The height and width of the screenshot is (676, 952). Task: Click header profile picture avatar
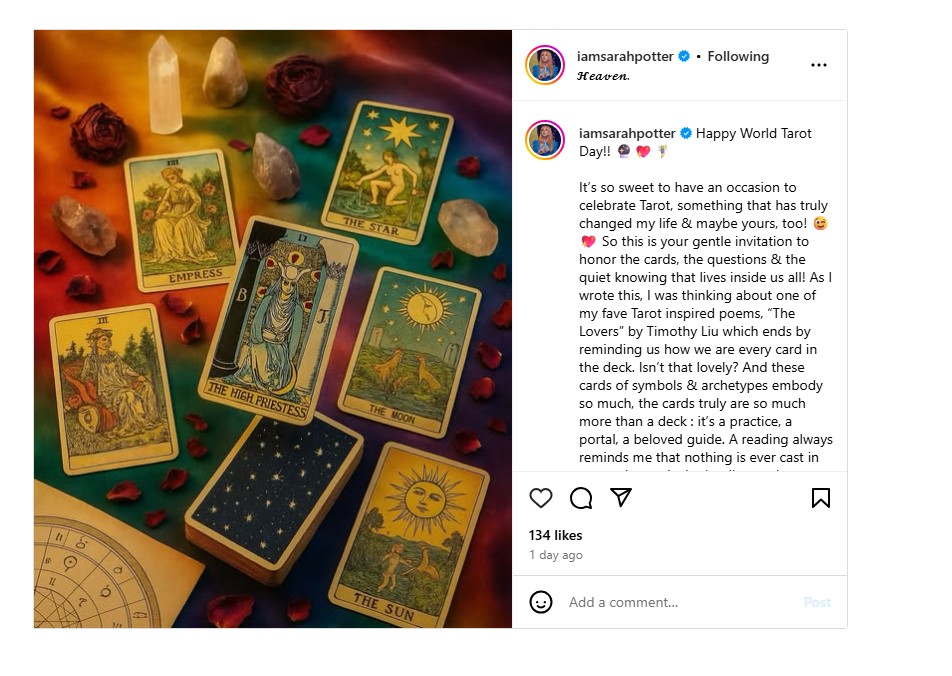tap(545, 65)
